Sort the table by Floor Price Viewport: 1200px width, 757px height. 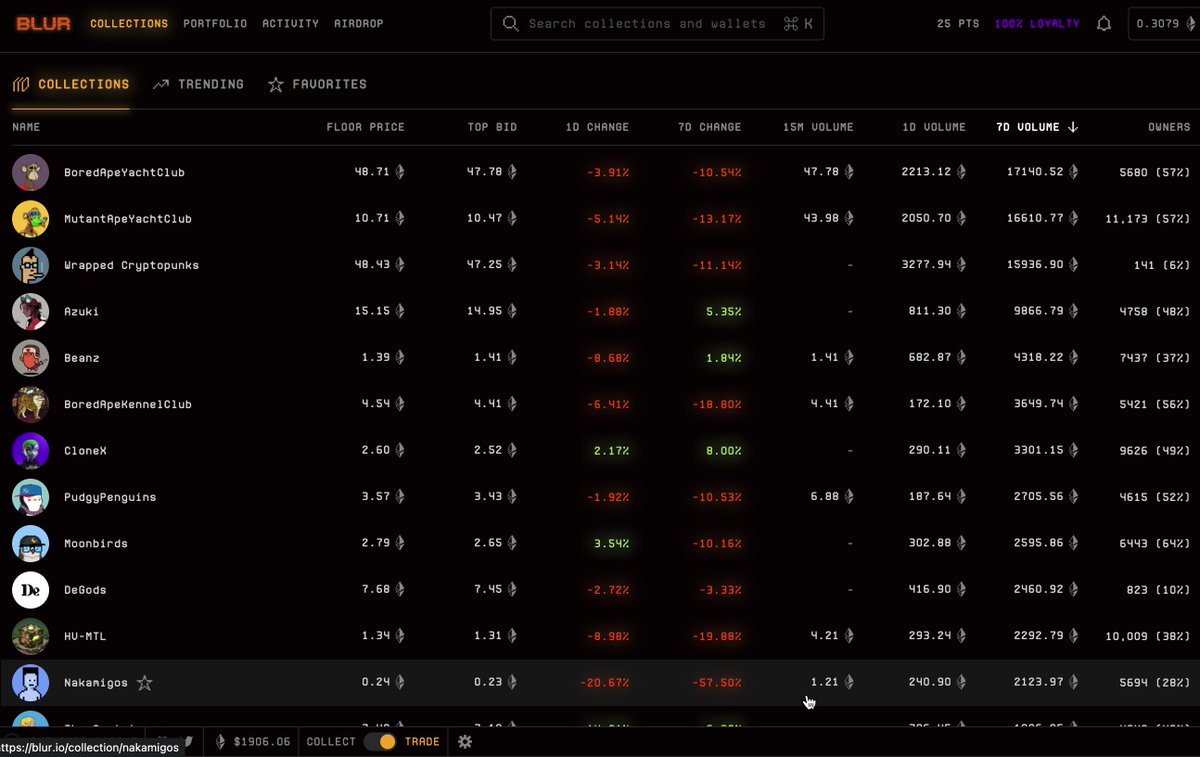[x=365, y=127]
